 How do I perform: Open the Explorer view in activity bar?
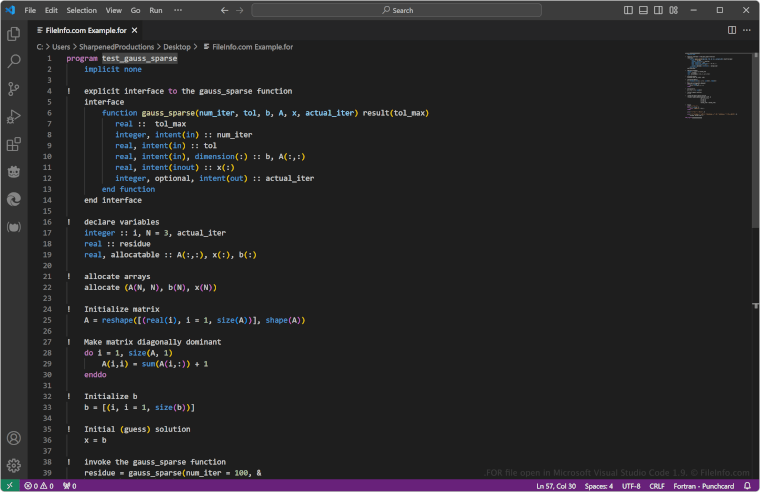click(14, 34)
